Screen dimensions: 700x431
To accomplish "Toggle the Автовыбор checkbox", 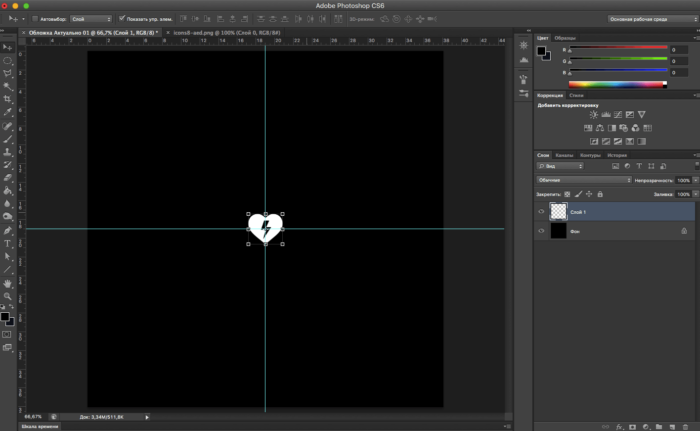I will (35, 19).
